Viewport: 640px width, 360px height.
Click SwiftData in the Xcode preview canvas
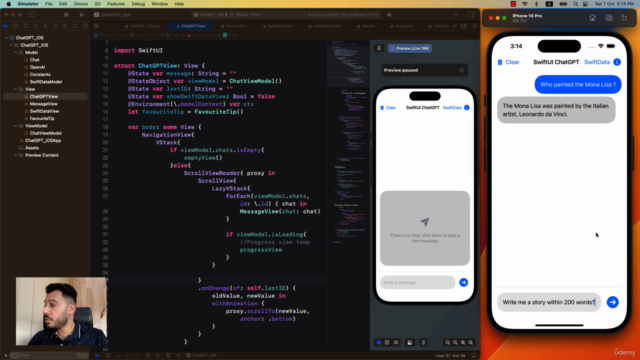[x=452, y=108]
